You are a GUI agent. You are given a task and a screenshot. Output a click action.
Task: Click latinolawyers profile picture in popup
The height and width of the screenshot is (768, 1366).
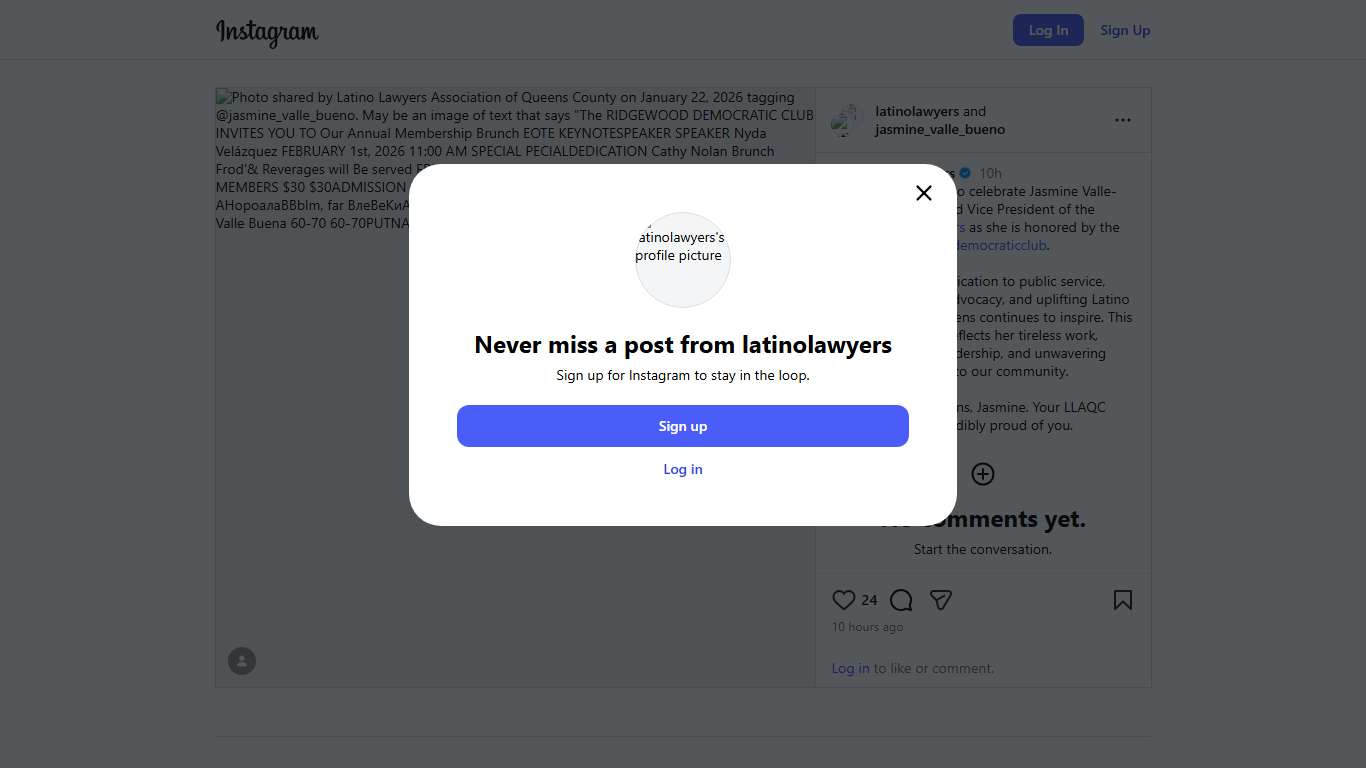point(683,259)
